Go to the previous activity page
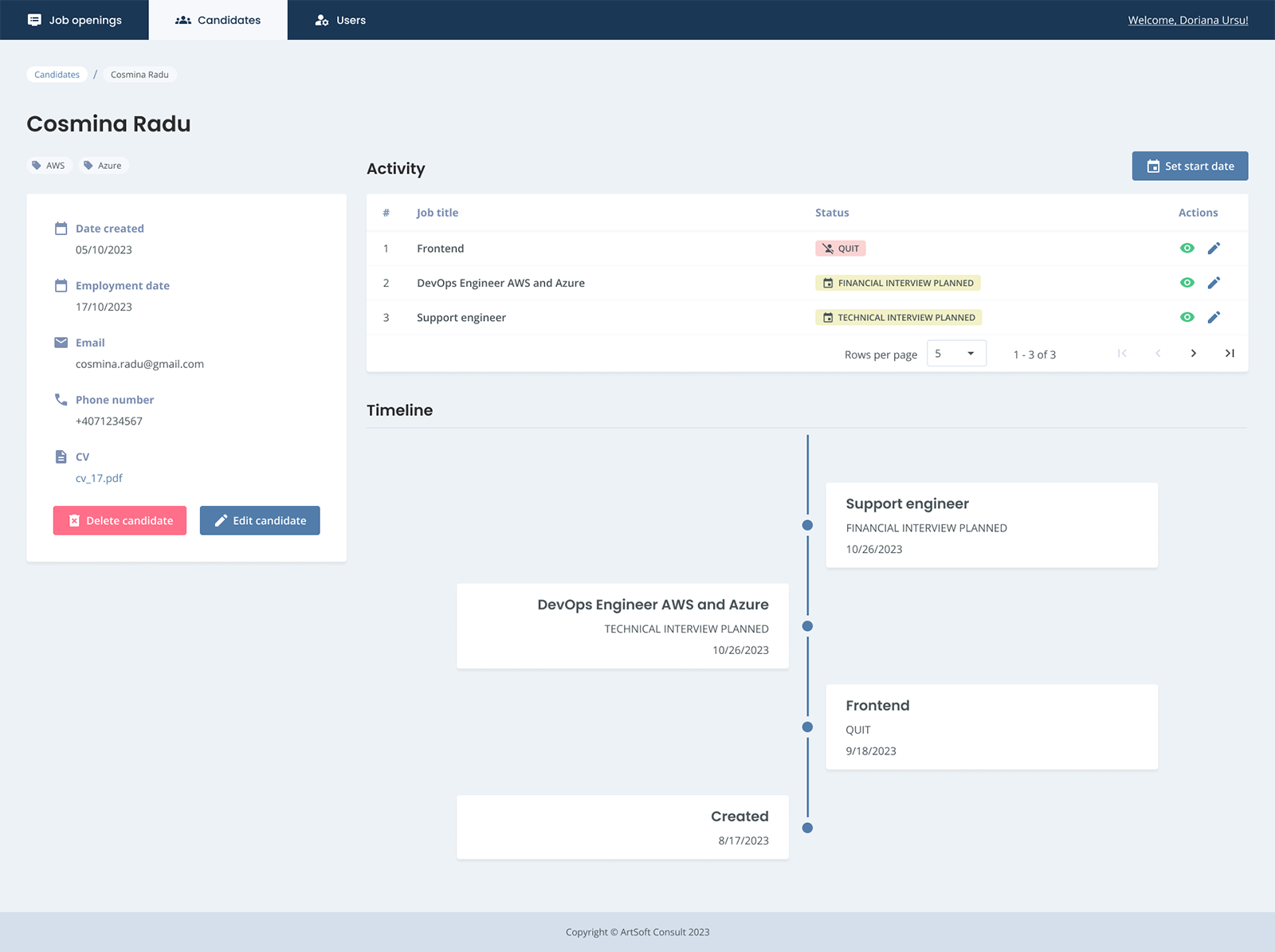 [x=1158, y=354]
